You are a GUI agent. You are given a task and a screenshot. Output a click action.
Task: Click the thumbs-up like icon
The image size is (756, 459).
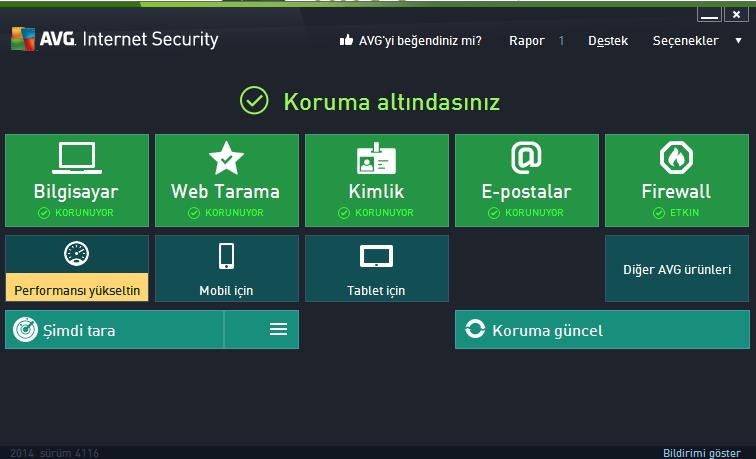tap(346, 40)
